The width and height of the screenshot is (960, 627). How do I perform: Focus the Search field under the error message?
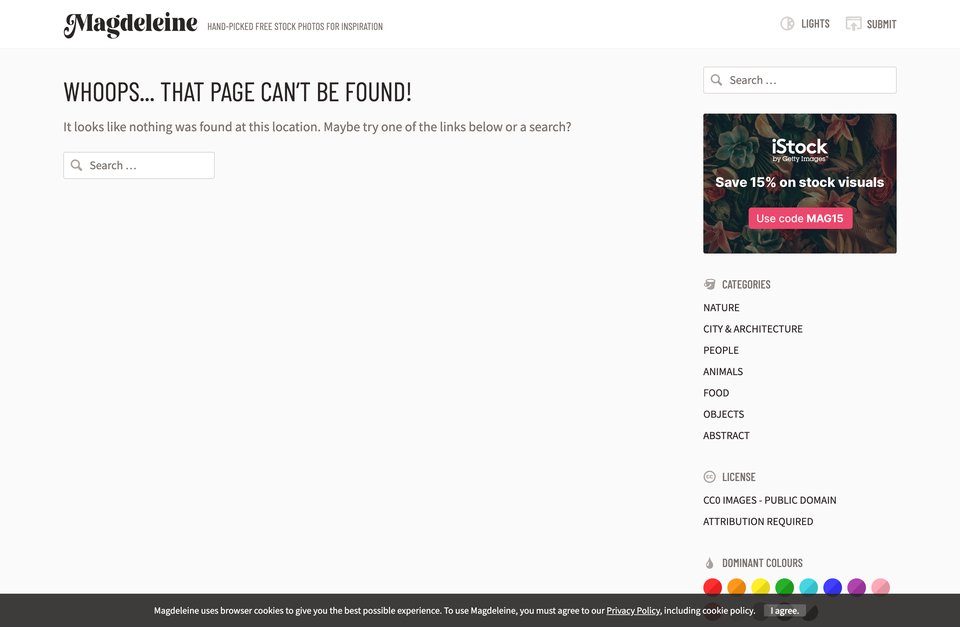[139, 165]
